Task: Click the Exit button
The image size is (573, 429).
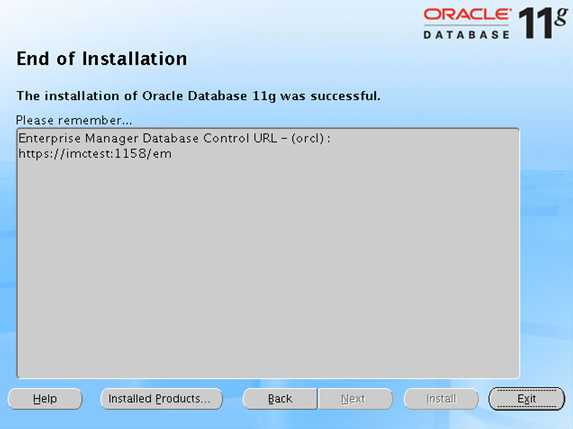Action: [x=527, y=399]
